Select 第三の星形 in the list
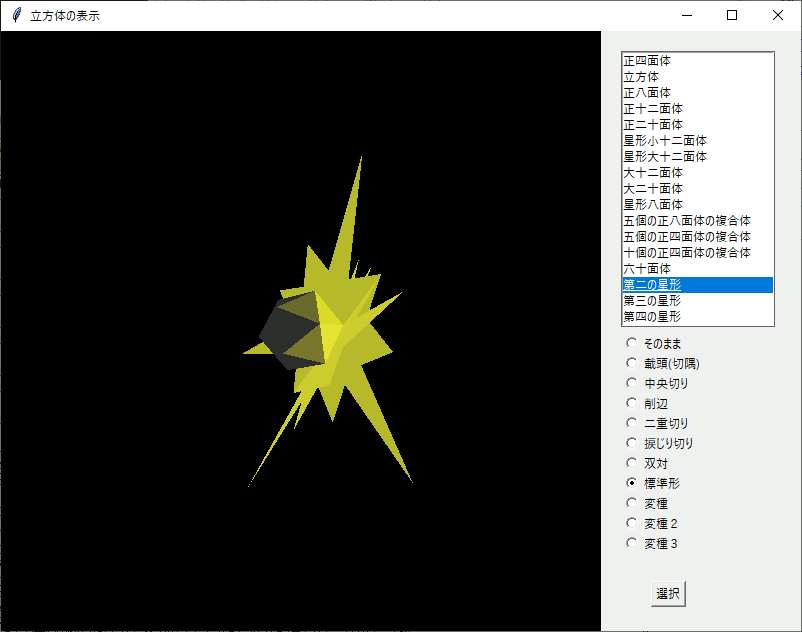 [x=698, y=301]
